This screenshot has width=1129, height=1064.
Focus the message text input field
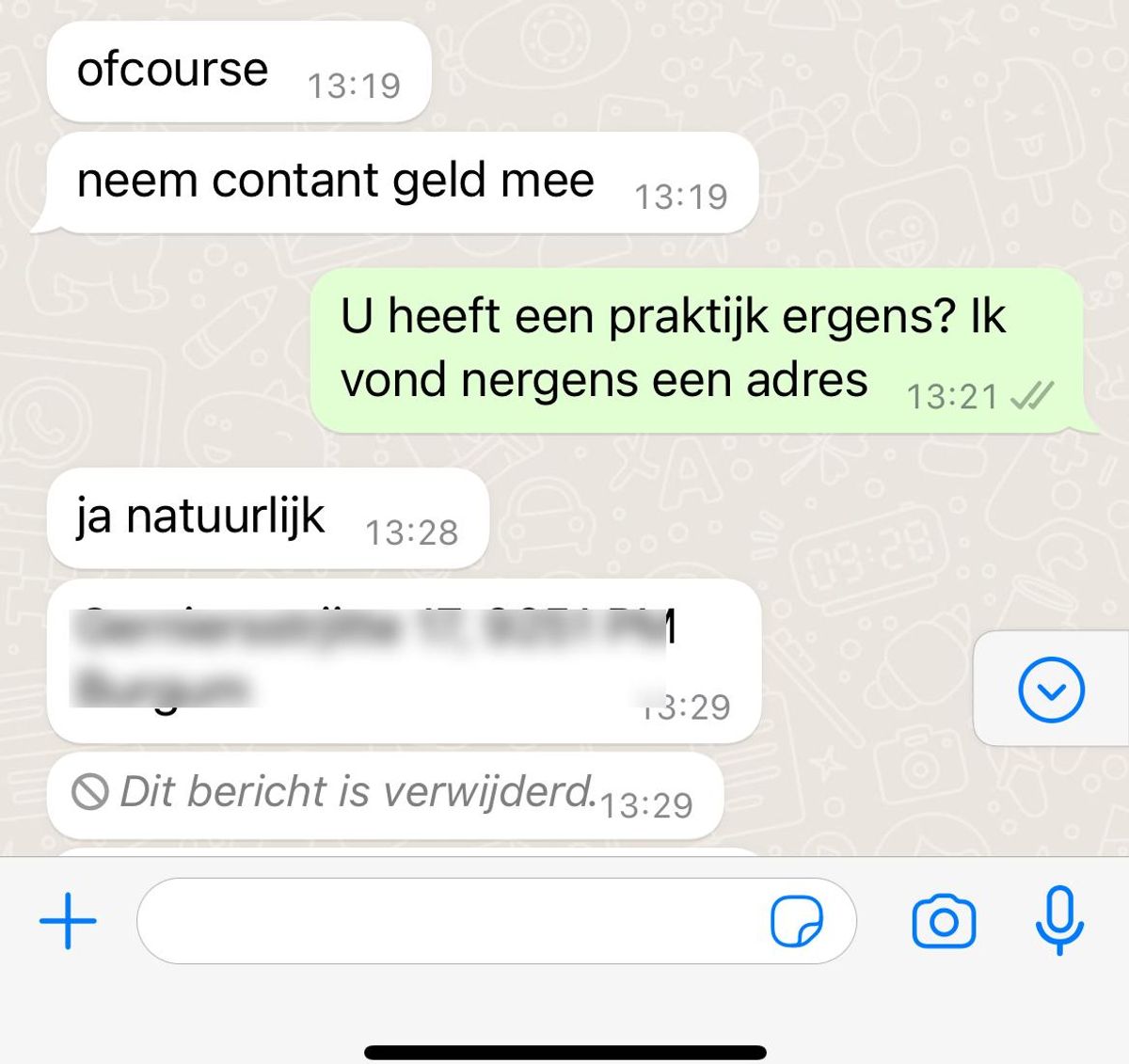point(497,921)
